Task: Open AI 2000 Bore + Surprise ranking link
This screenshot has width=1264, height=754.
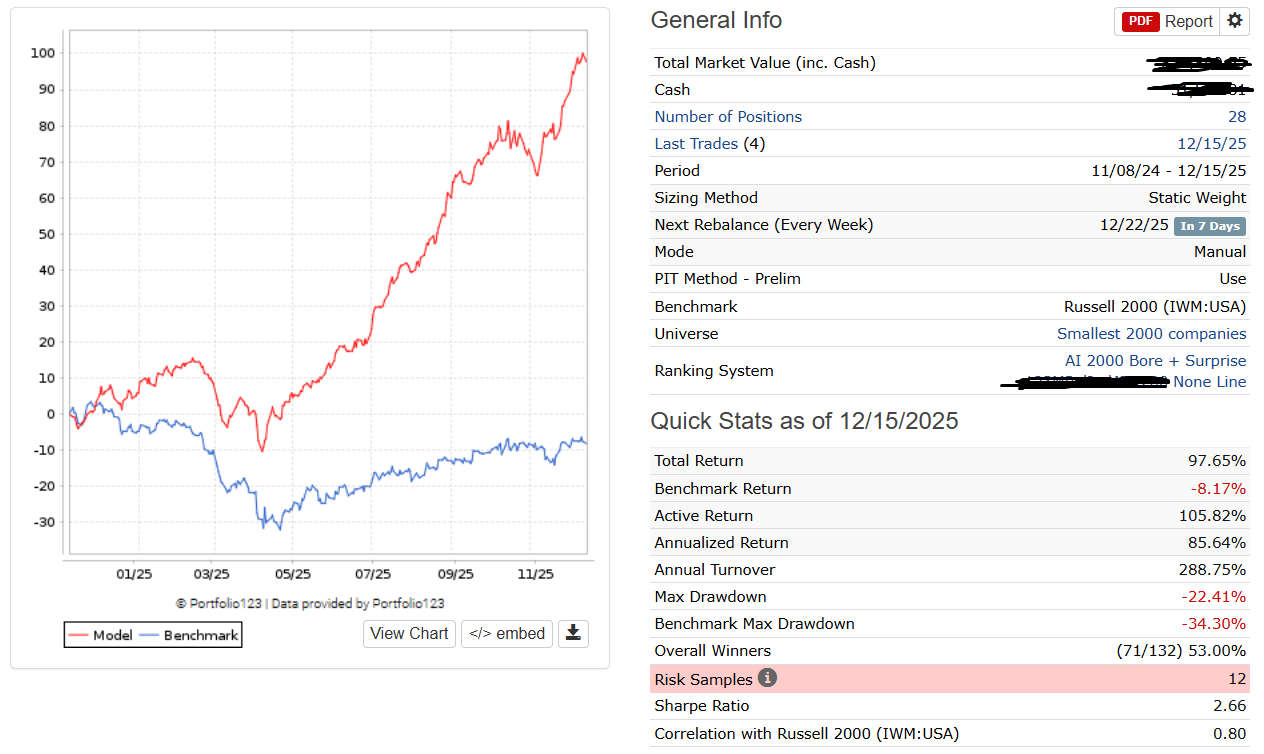Action: click(x=1155, y=361)
